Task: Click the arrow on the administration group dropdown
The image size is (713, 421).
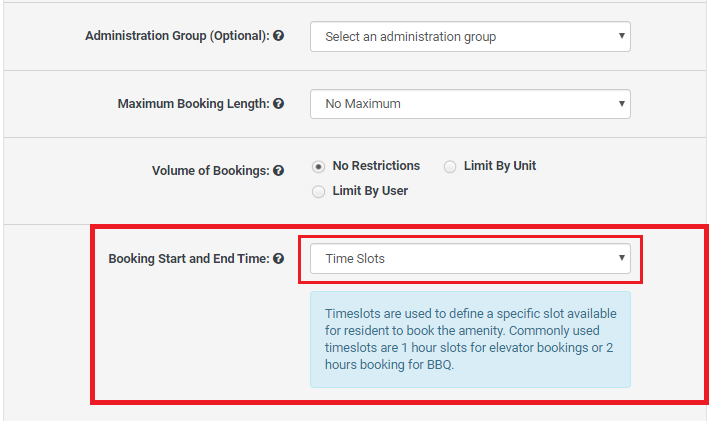Action: pos(621,37)
